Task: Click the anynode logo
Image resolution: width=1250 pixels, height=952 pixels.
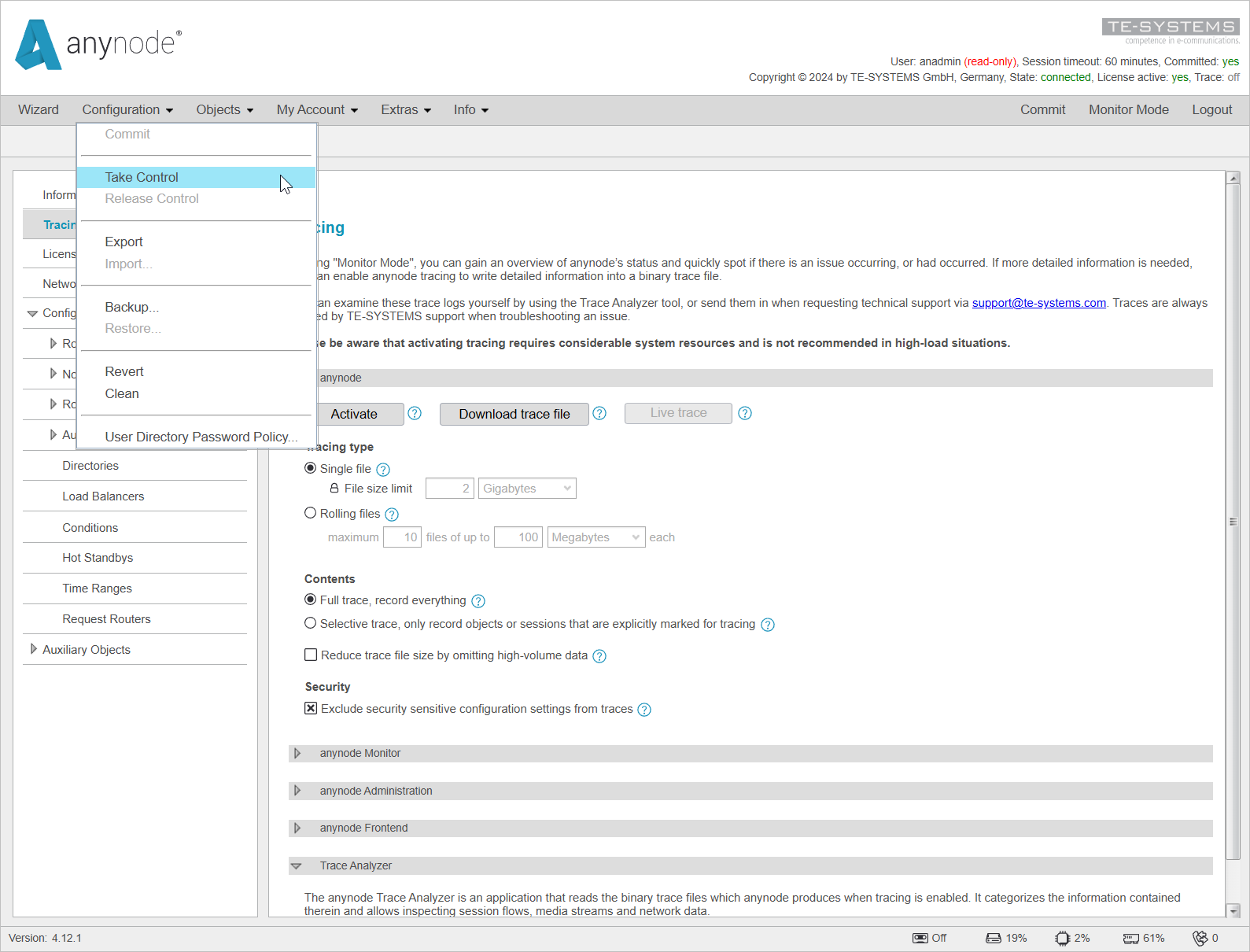Action: [98, 45]
